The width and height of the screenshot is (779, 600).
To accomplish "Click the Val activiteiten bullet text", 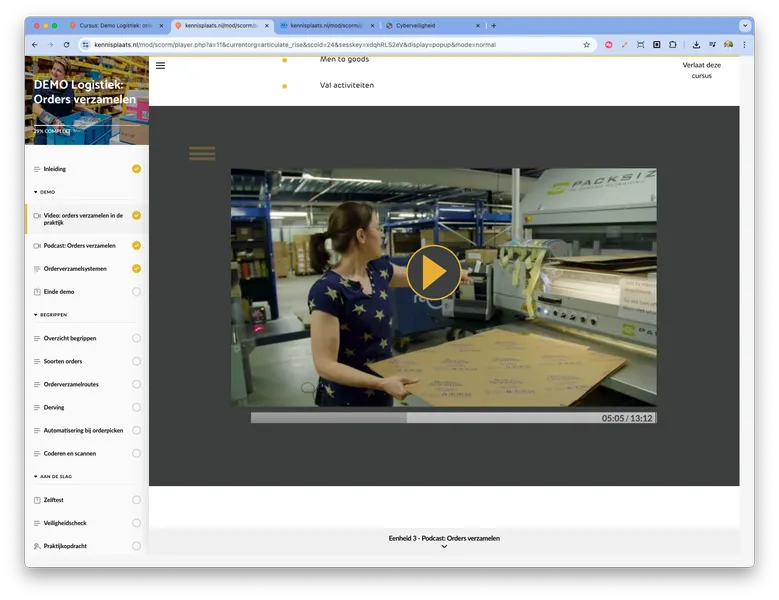I will [347, 85].
